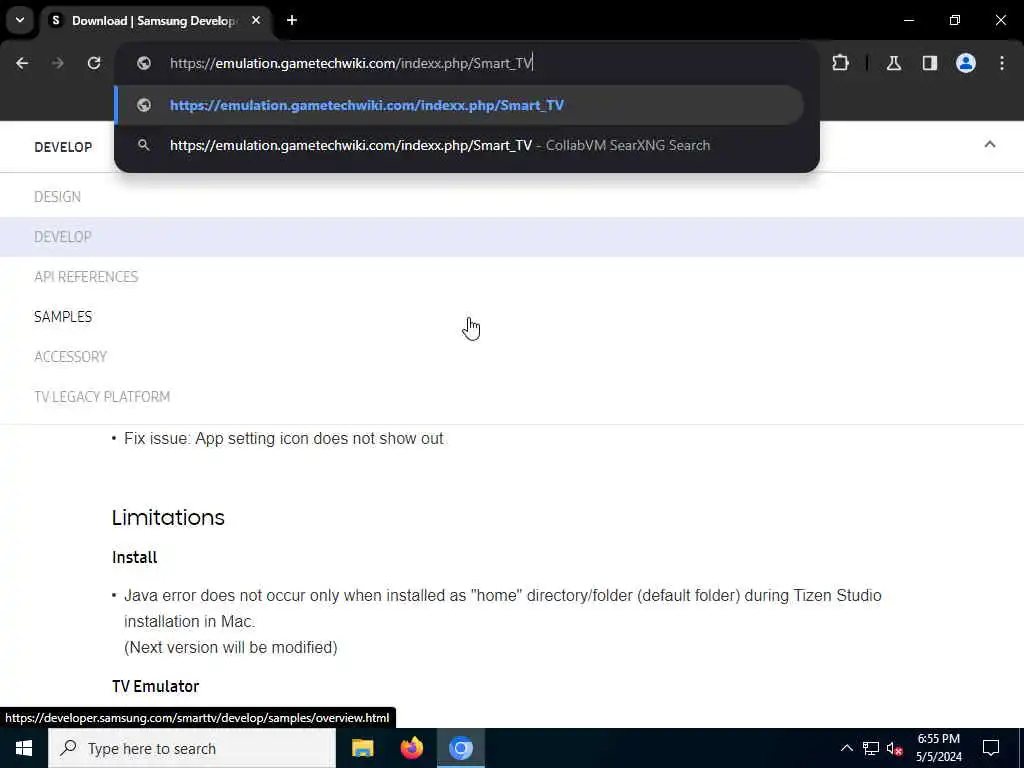Show hidden system tray icons
The width and height of the screenshot is (1024, 768).
tap(846, 748)
